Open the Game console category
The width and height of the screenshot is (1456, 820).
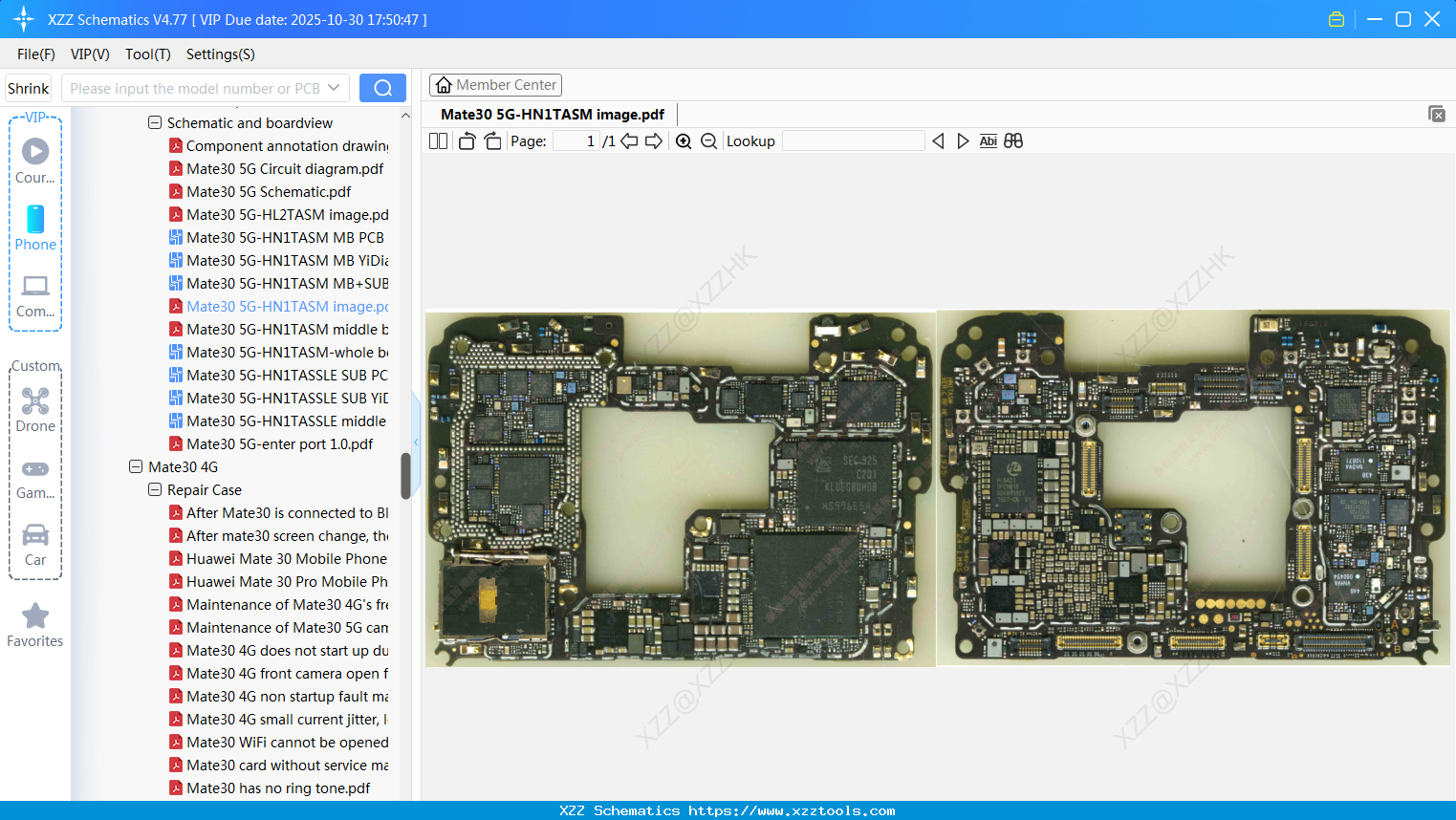click(35, 468)
